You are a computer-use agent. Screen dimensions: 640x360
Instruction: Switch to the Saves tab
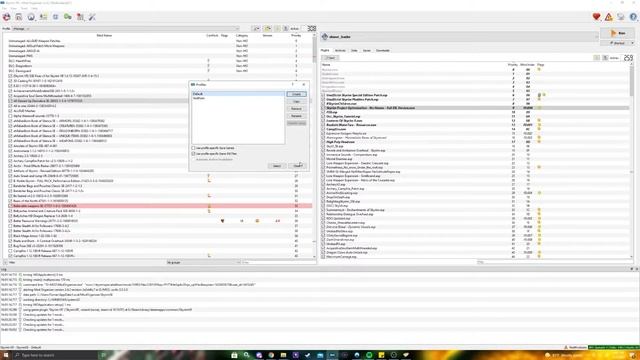367,50
